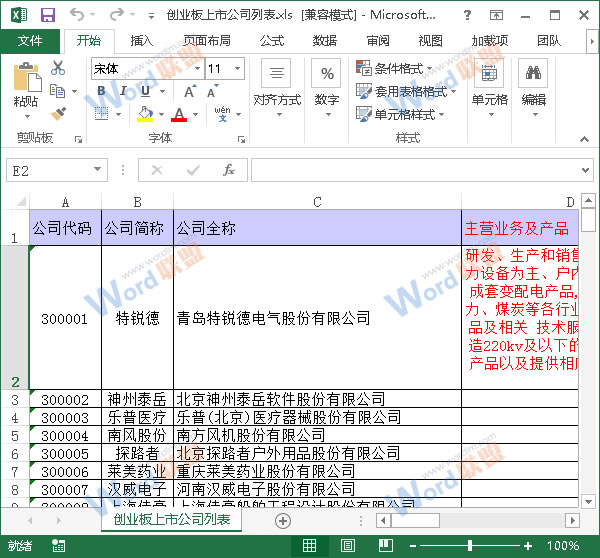Decrease font size with small A
Viewport: 600px width, 558px height.
pyautogui.click(x=212, y=92)
